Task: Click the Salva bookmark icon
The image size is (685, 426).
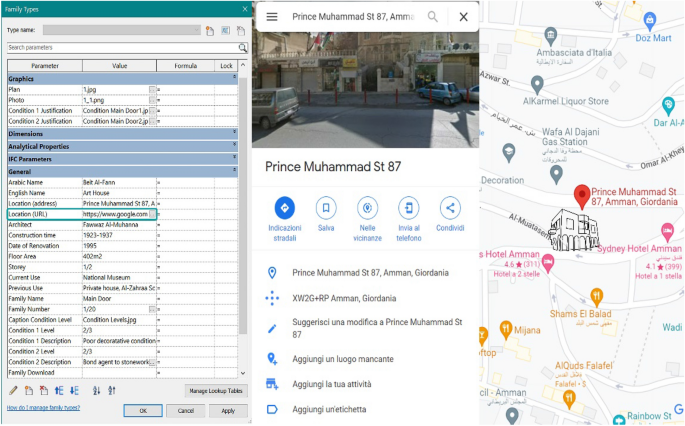Action: point(326,208)
